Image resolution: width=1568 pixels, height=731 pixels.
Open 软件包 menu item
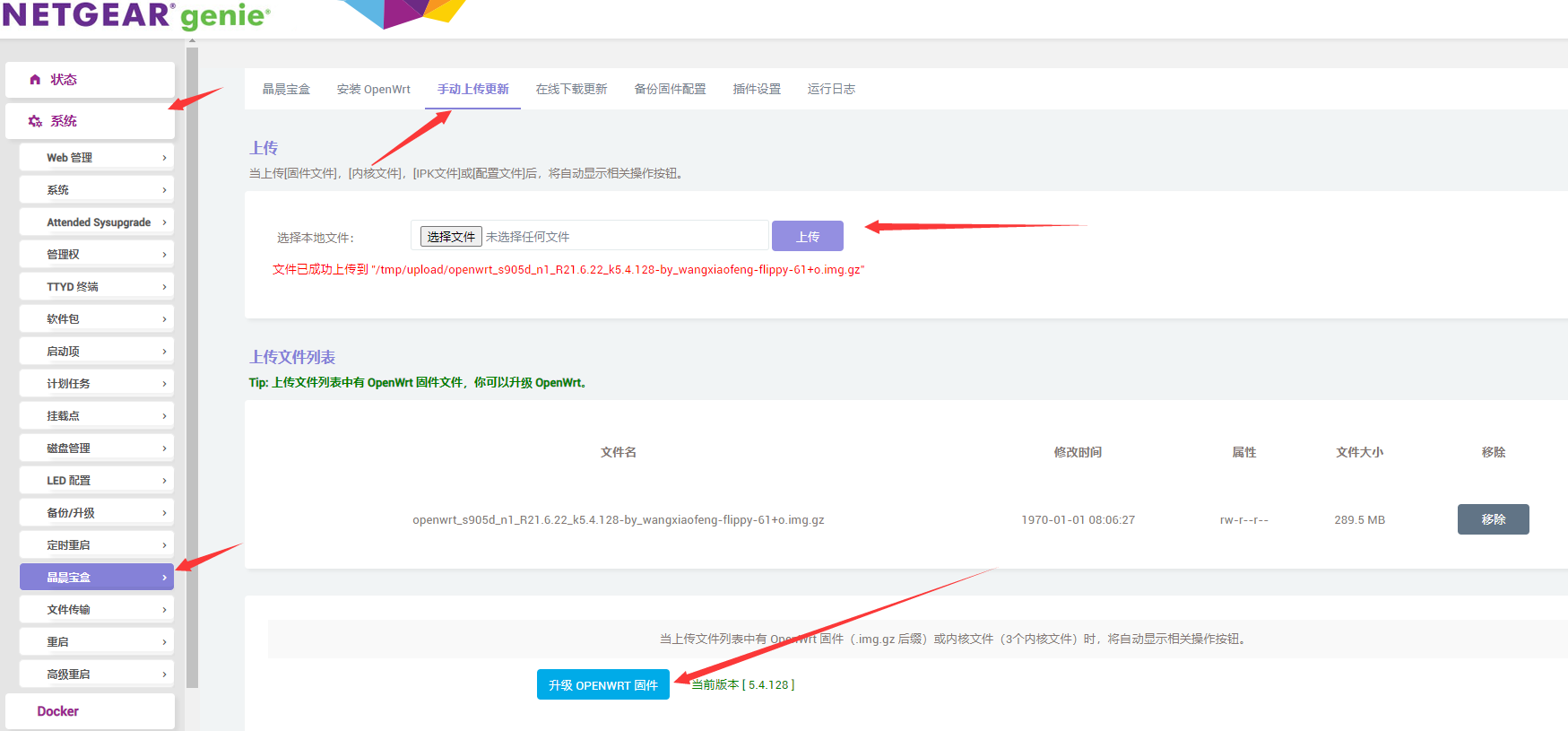[x=97, y=318]
